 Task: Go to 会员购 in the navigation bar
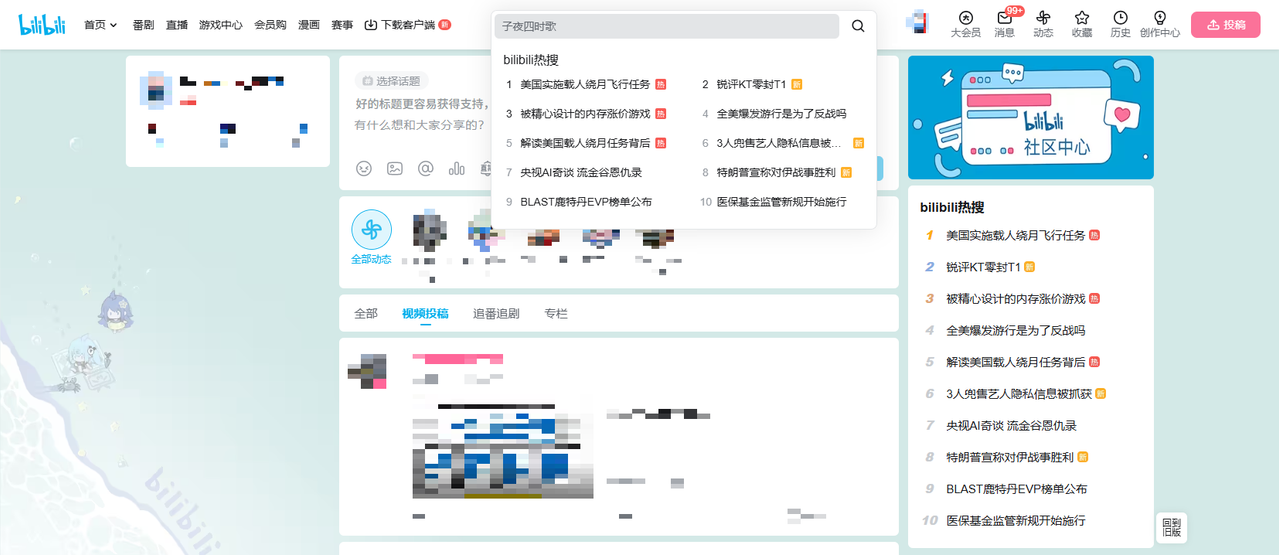270,25
